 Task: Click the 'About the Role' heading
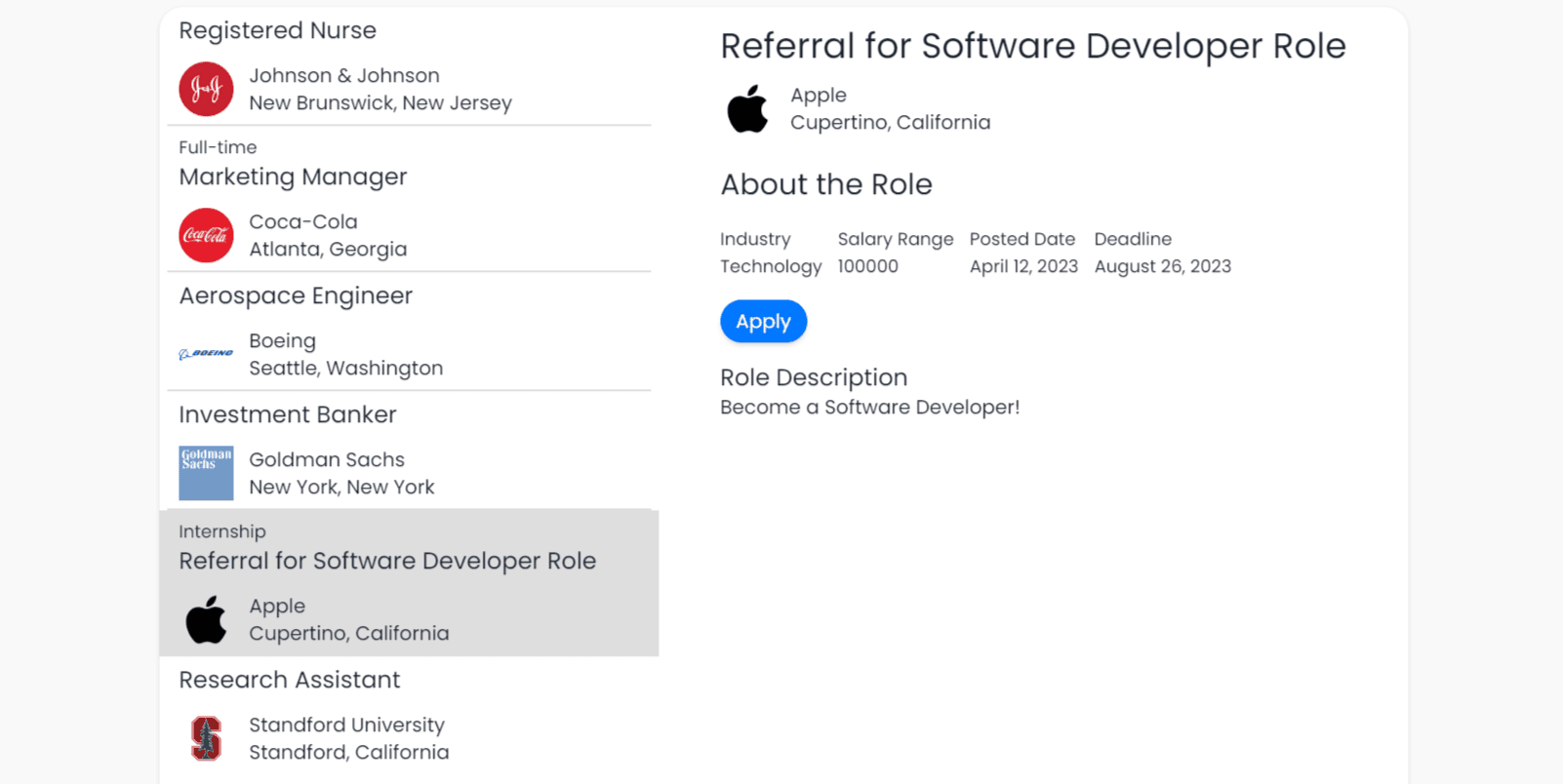826,184
